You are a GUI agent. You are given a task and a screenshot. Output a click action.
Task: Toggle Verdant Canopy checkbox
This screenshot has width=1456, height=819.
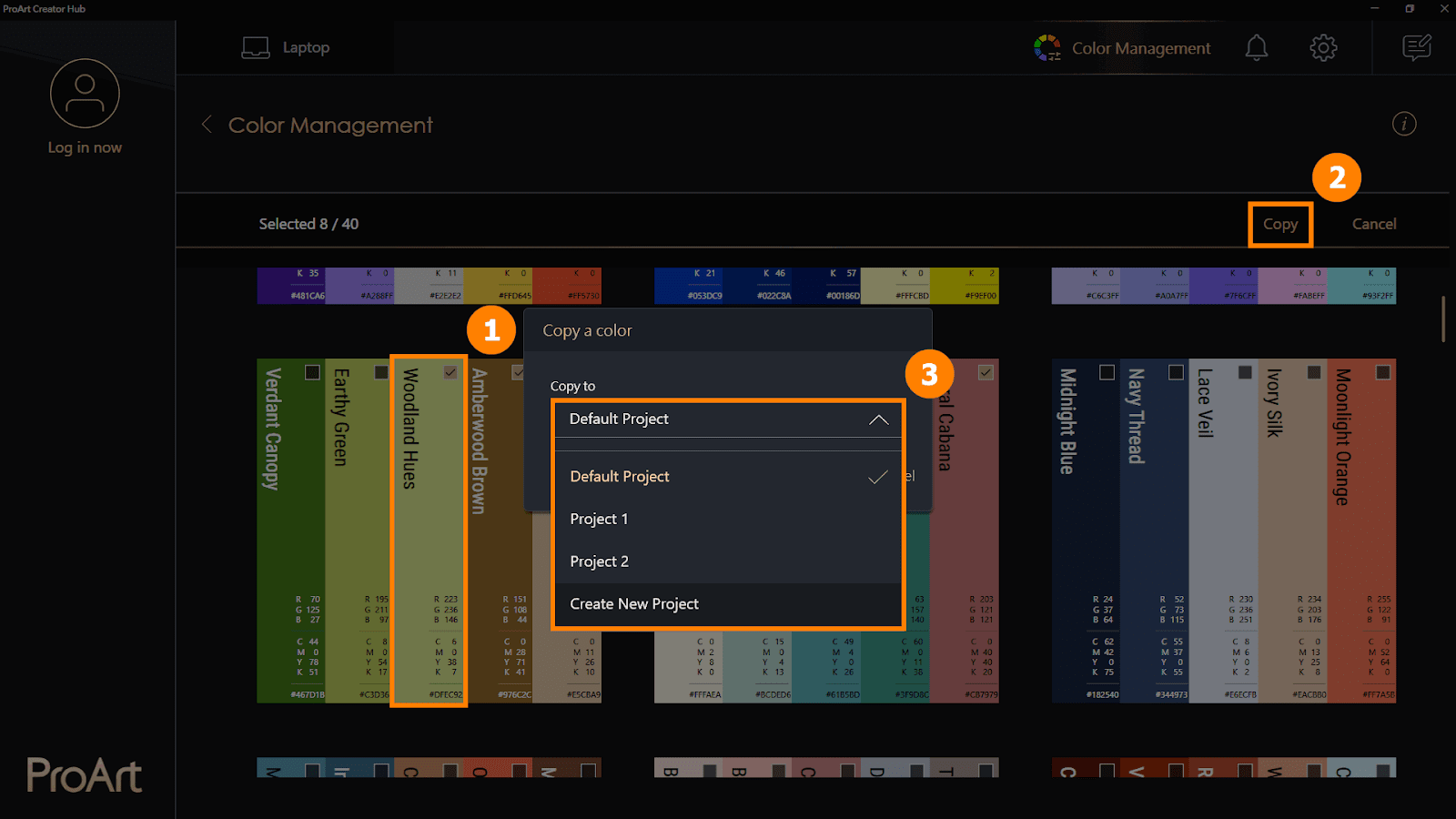(x=312, y=372)
